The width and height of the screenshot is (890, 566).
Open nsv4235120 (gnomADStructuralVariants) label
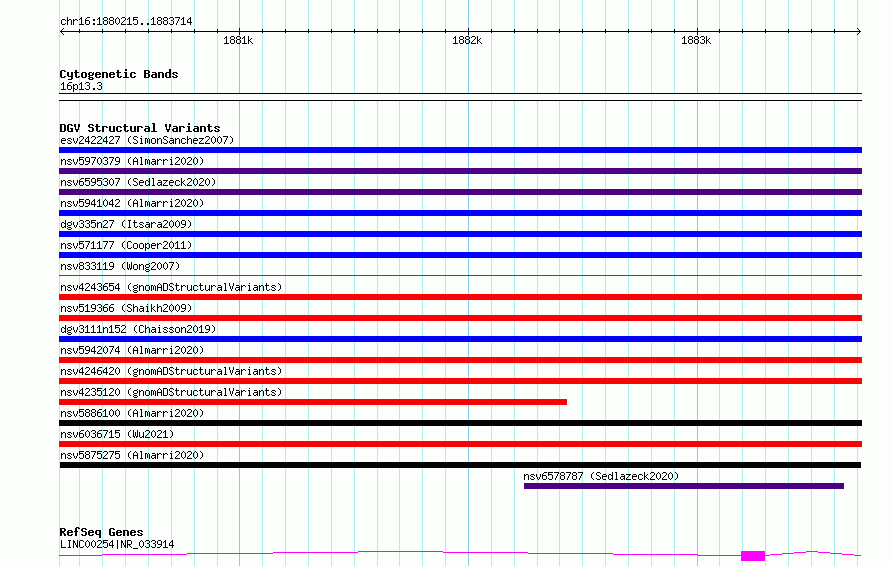coord(171,392)
